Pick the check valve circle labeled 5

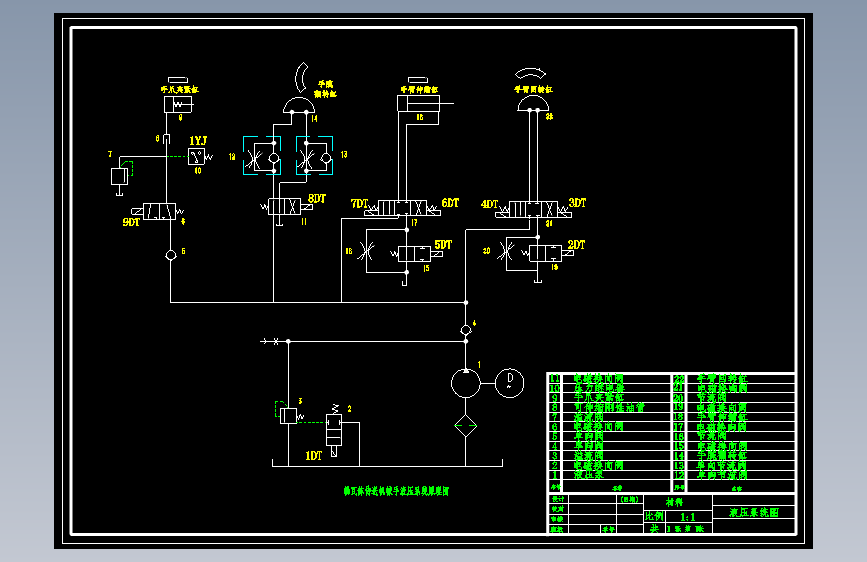171,255
